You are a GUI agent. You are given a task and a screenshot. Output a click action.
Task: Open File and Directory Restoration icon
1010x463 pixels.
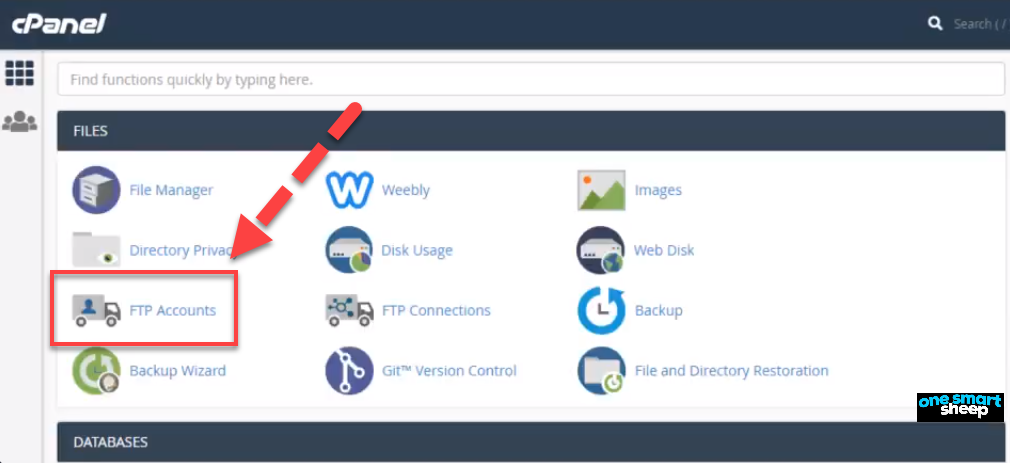click(x=601, y=371)
